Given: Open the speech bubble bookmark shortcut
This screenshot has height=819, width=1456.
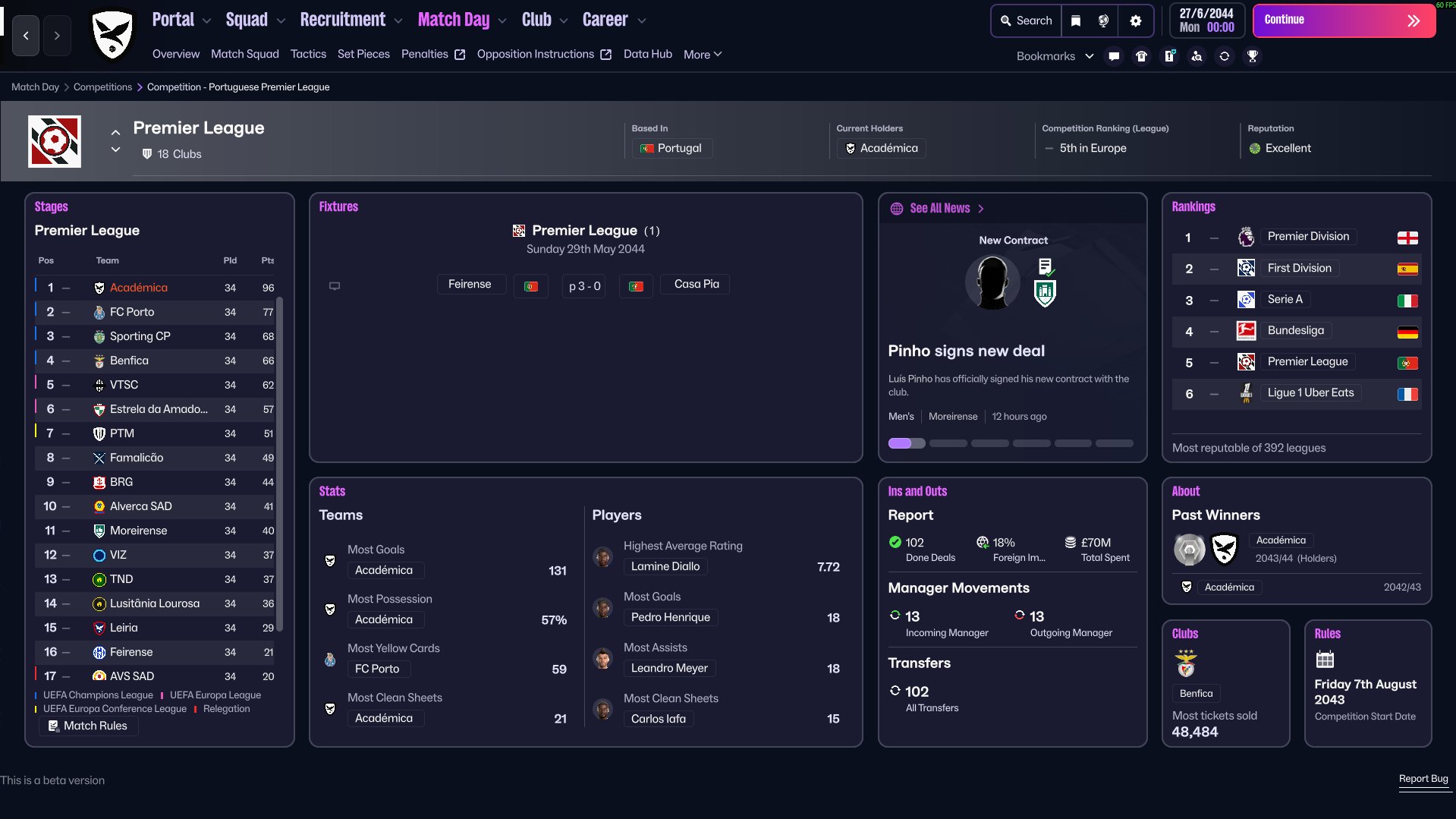Looking at the screenshot, I should 1114,56.
